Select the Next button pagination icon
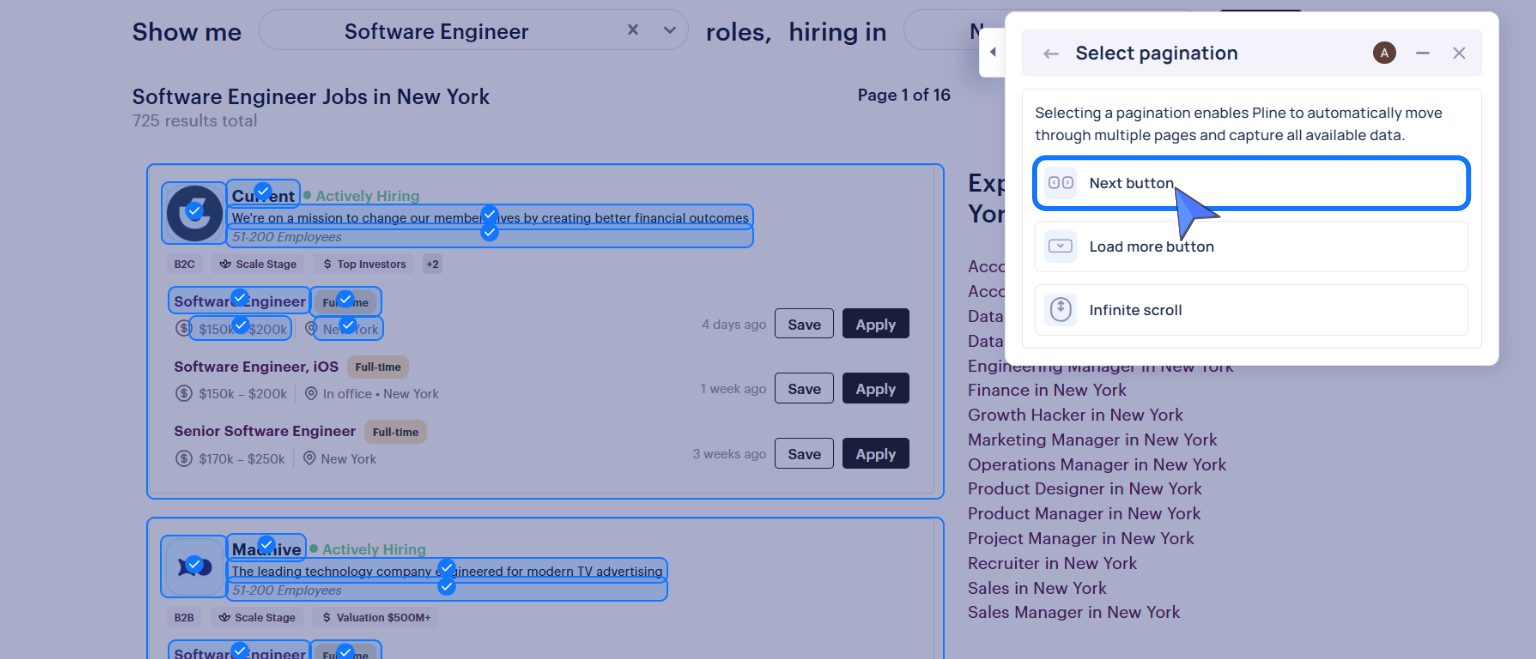 (1060, 183)
